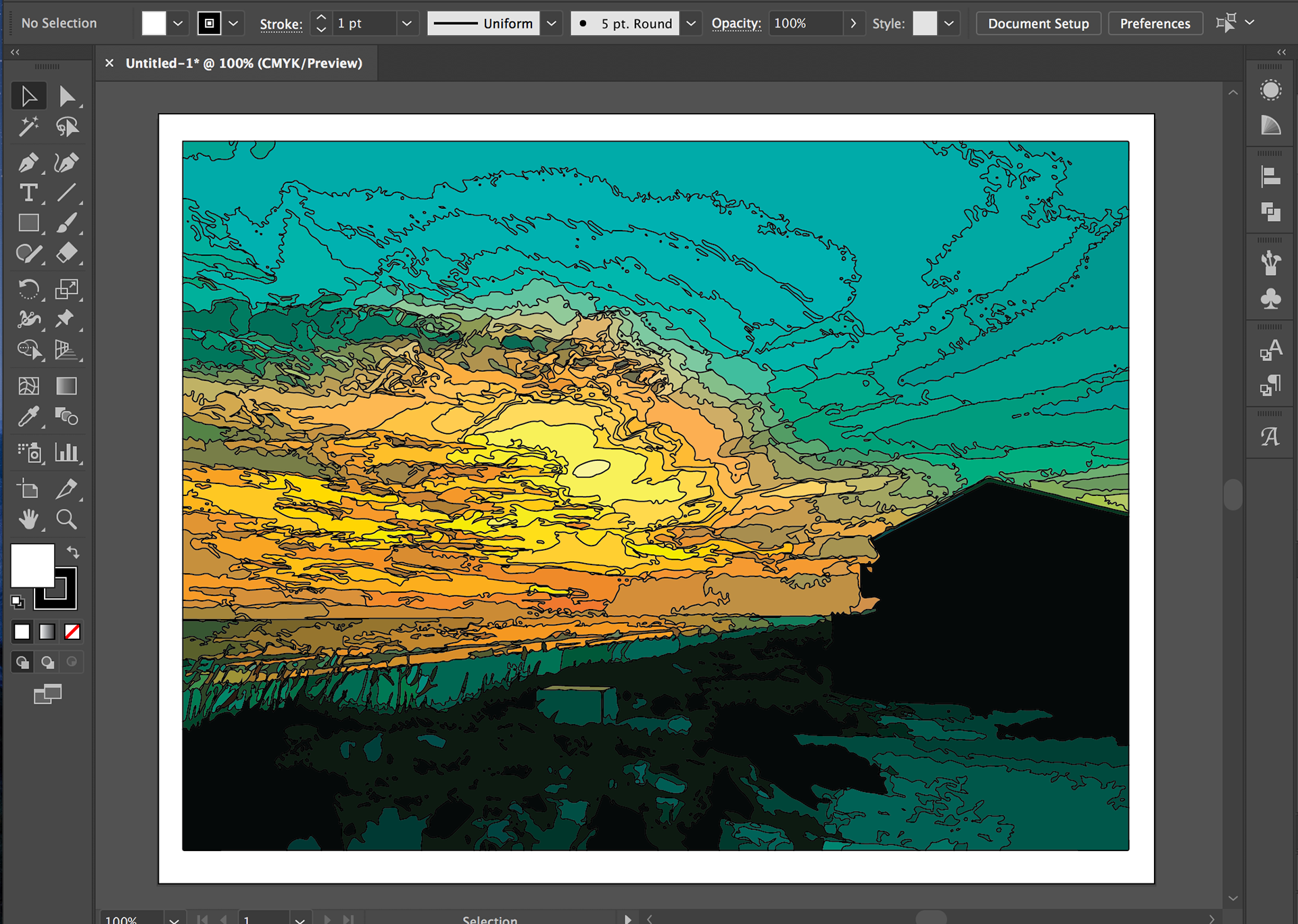Screen dimensions: 1298x924
Task: Open the Symbols panel club icon
Action: [1270, 299]
